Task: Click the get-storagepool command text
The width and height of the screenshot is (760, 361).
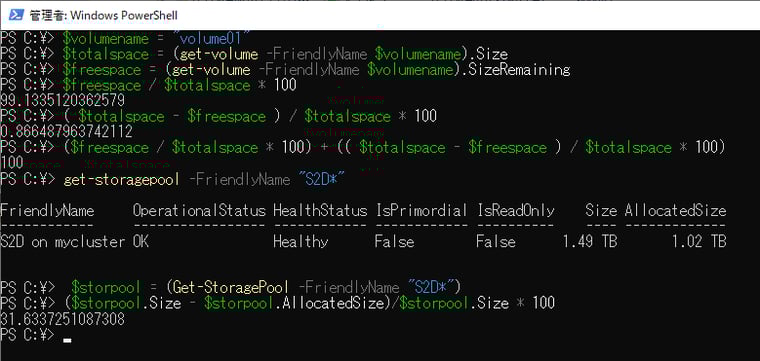Action: [x=121, y=179]
